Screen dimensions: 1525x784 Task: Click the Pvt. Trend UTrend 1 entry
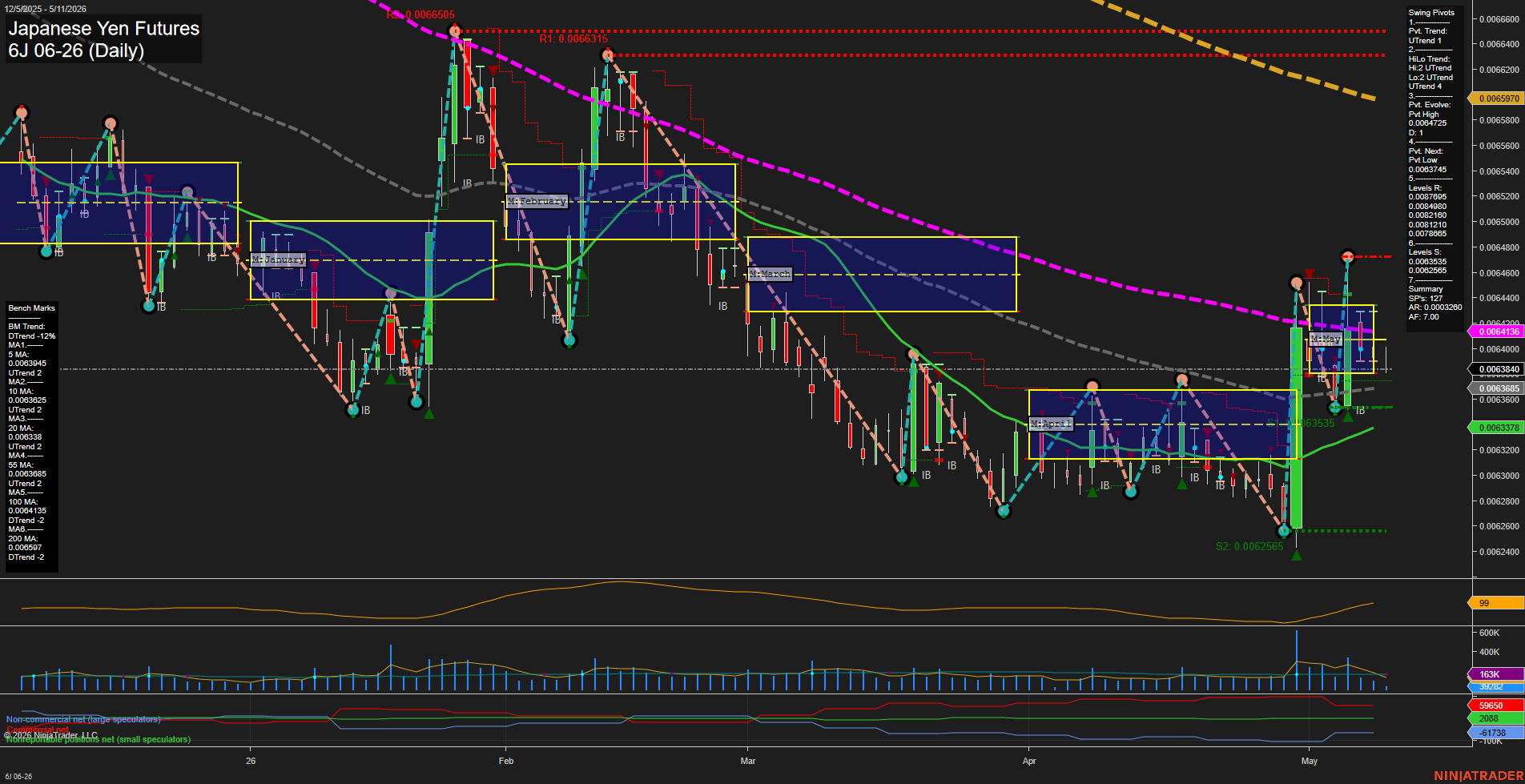coord(1428,36)
